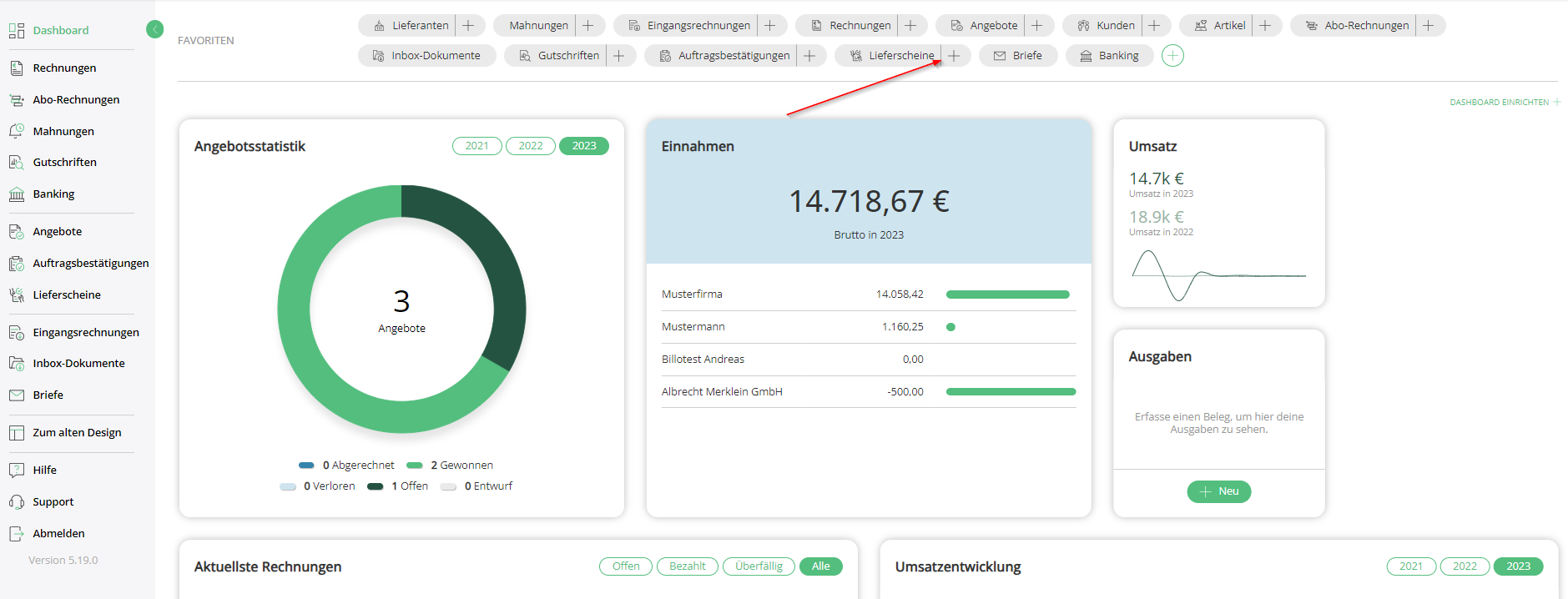Toggle Offen legend swatch in donut chart
This screenshot has height=599, width=1568.
point(376,486)
